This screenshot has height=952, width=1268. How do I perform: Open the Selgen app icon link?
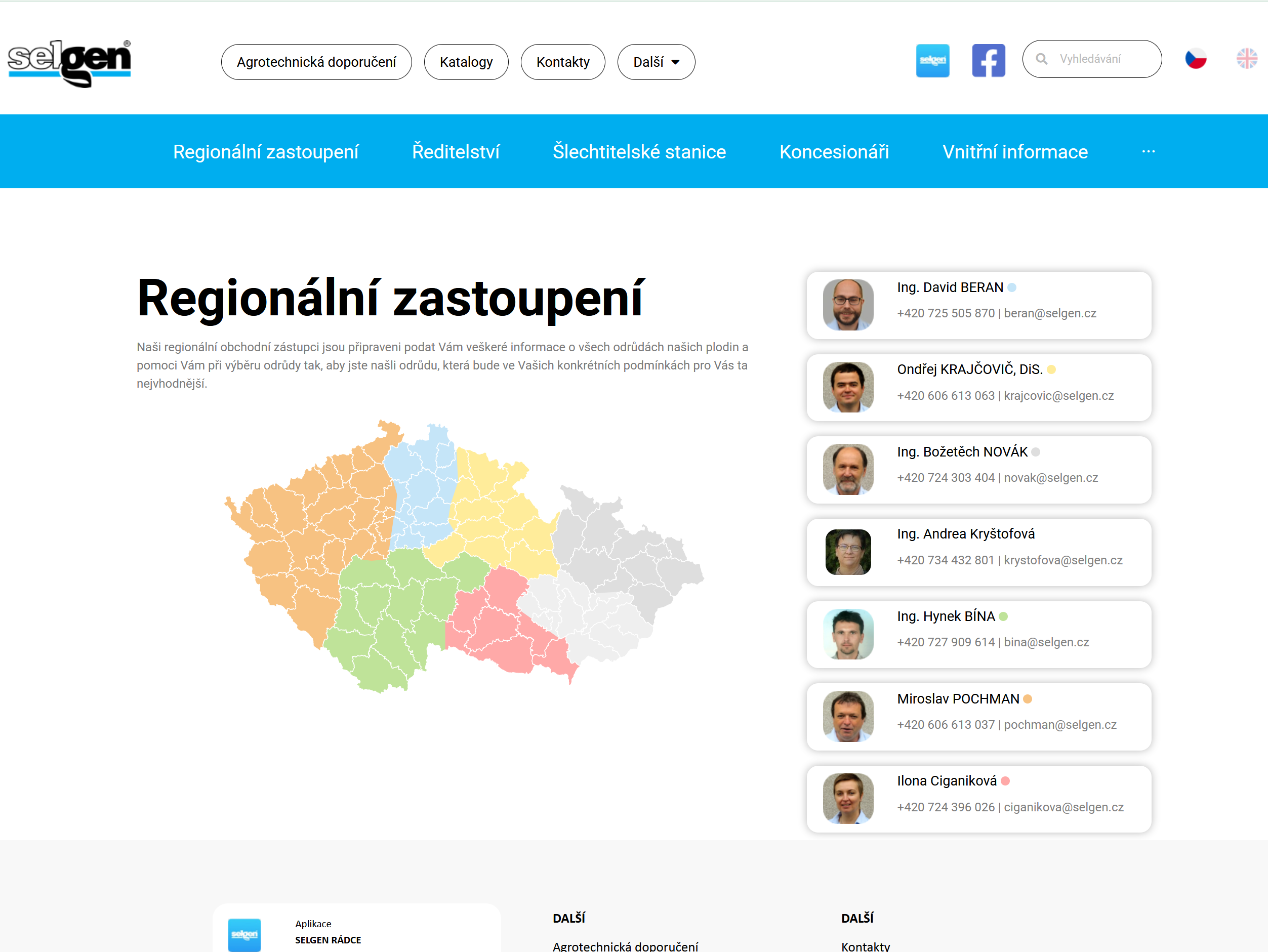pos(932,60)
